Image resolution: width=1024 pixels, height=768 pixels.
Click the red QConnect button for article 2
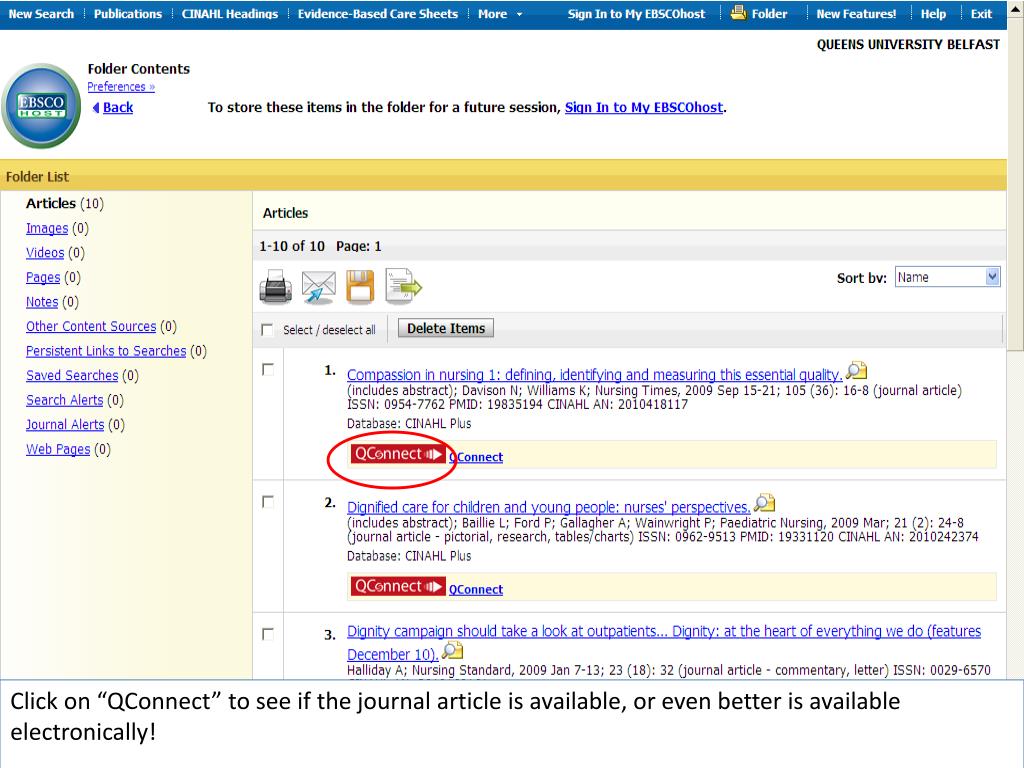(398, 586)
